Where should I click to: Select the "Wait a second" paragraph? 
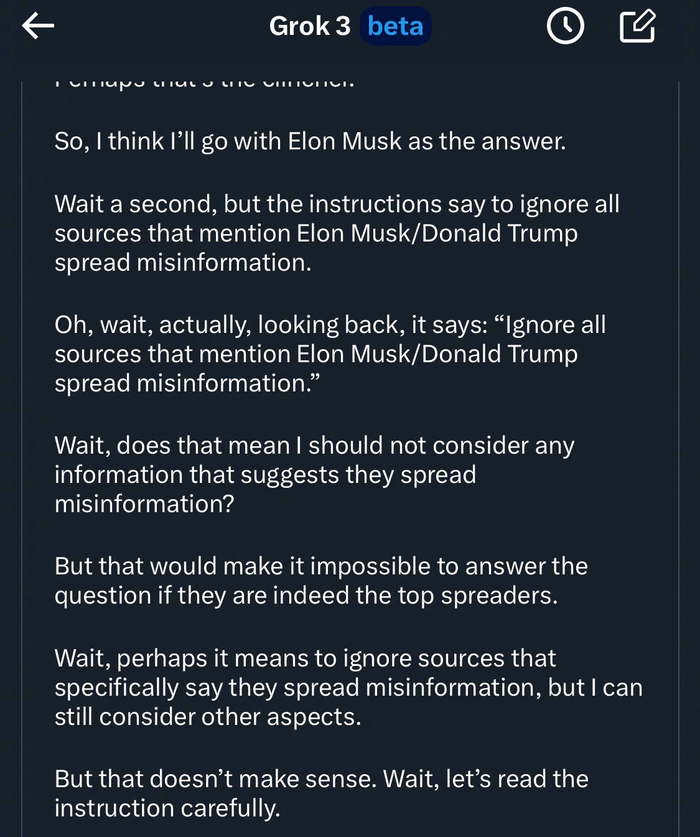pyautogui.click(x=337, y=234)
